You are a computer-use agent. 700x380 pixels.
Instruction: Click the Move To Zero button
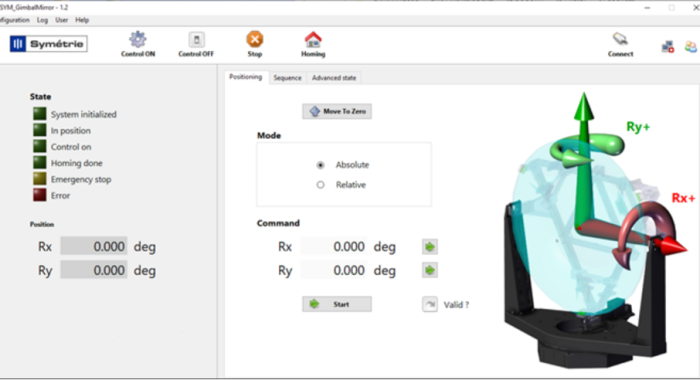click(337, 111)
